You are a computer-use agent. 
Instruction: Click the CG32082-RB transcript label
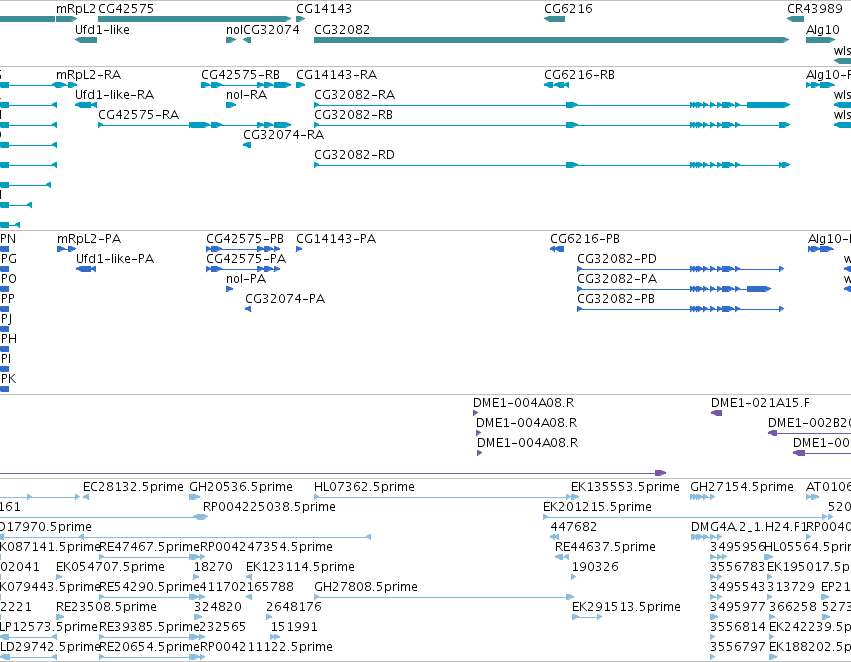[x=353, y=115]
